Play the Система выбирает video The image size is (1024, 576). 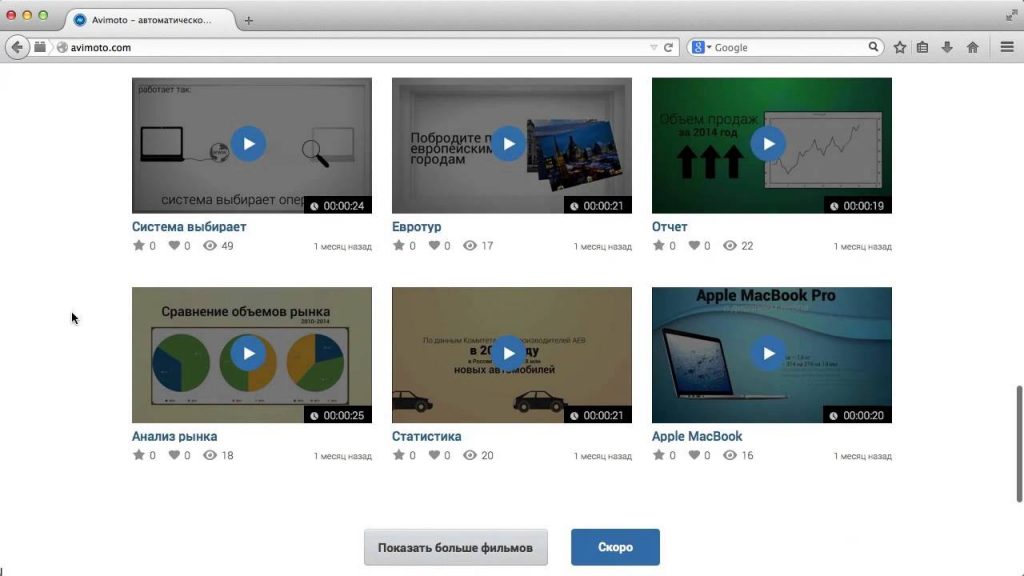click(249, 144)
